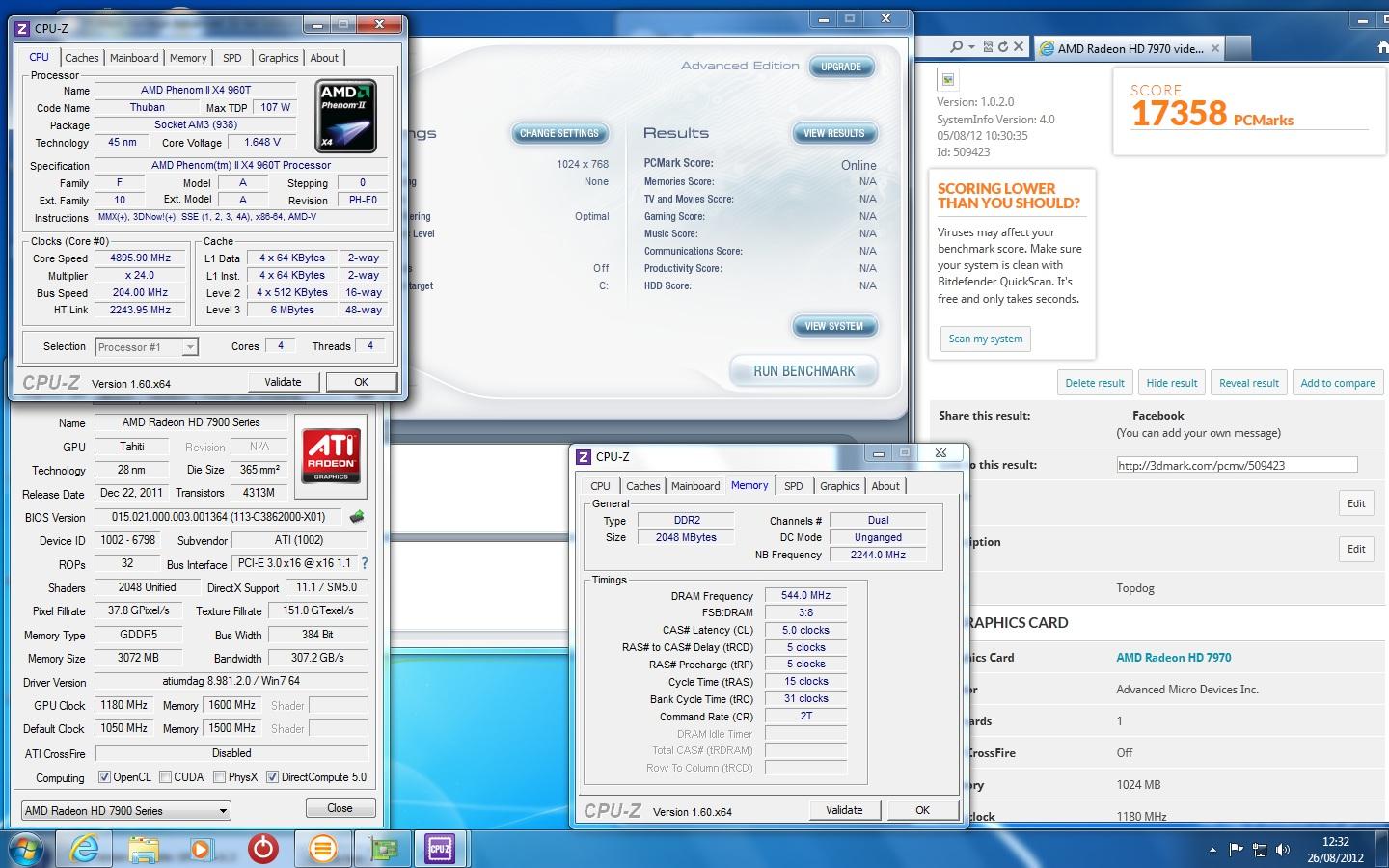Open the browser search dropdown arrow
Viewport: 1389px width, 868px height.
click(x=971, y=46)
